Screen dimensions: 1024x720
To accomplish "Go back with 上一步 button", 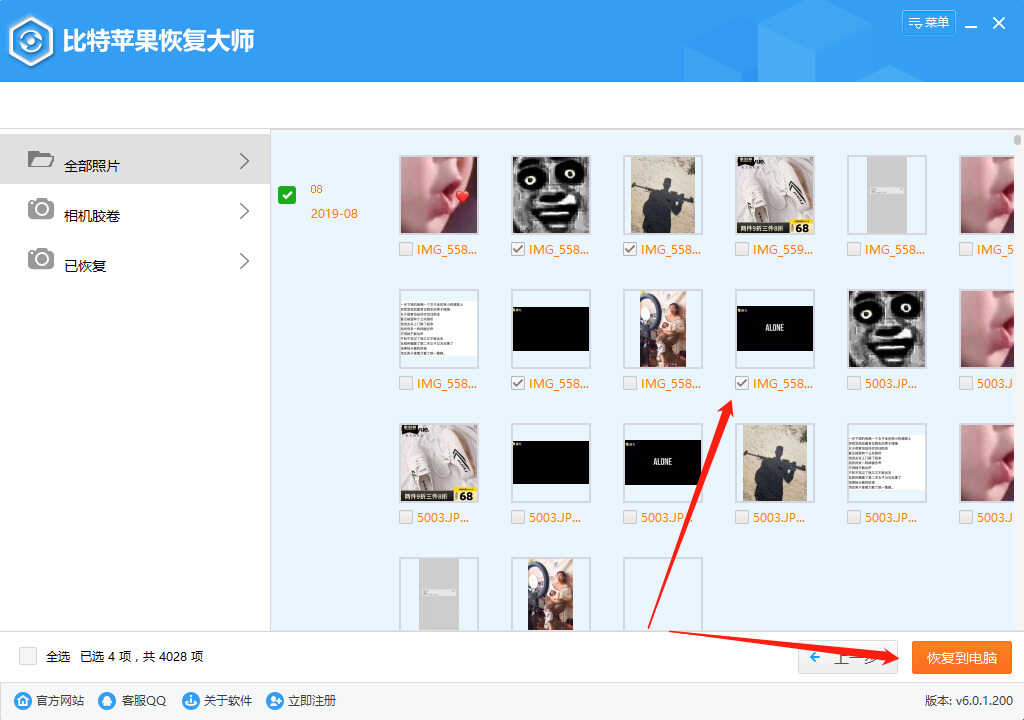I will [x=848, y=657].
